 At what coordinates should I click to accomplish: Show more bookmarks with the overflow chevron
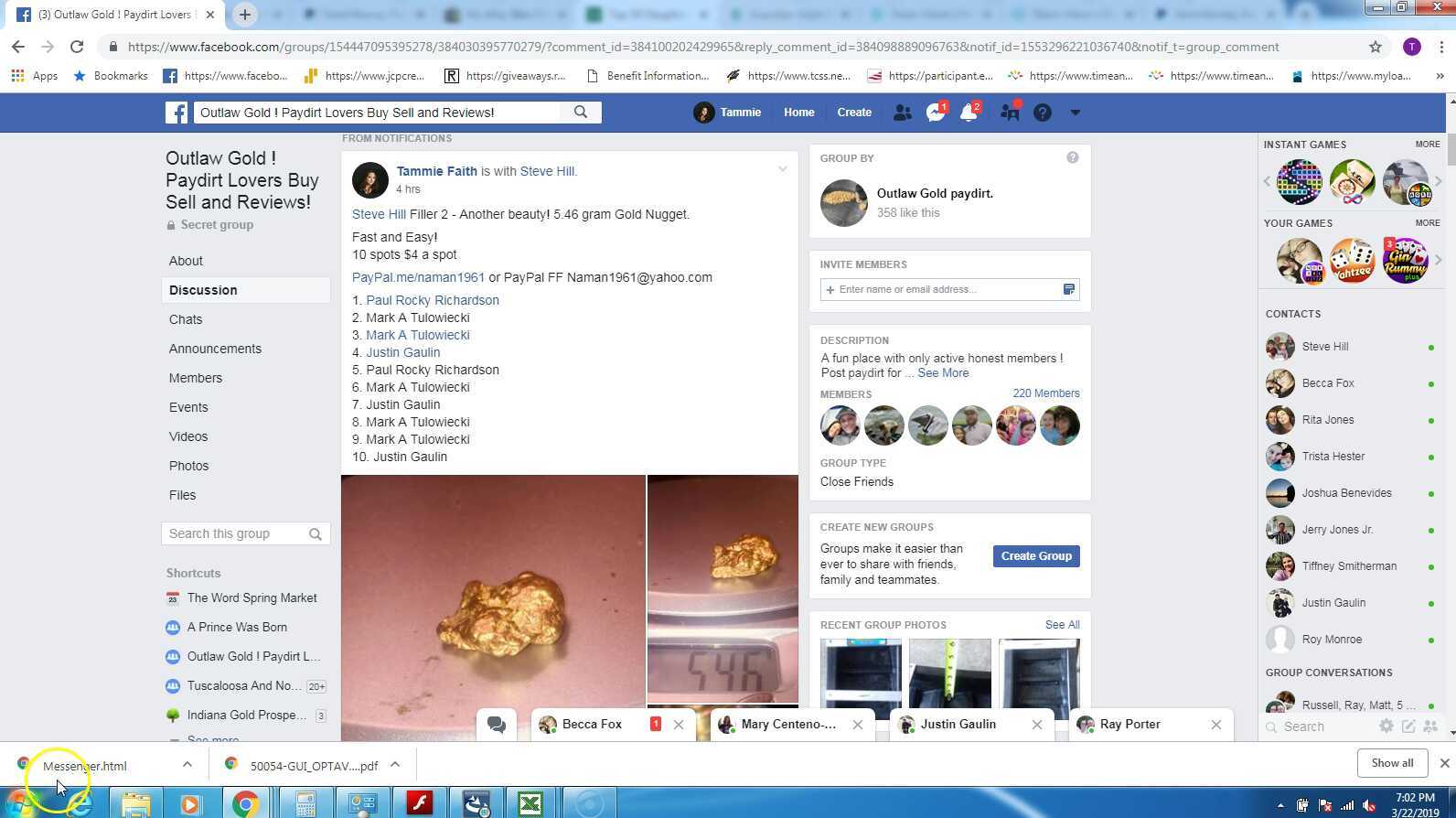tap(1440, 76)
